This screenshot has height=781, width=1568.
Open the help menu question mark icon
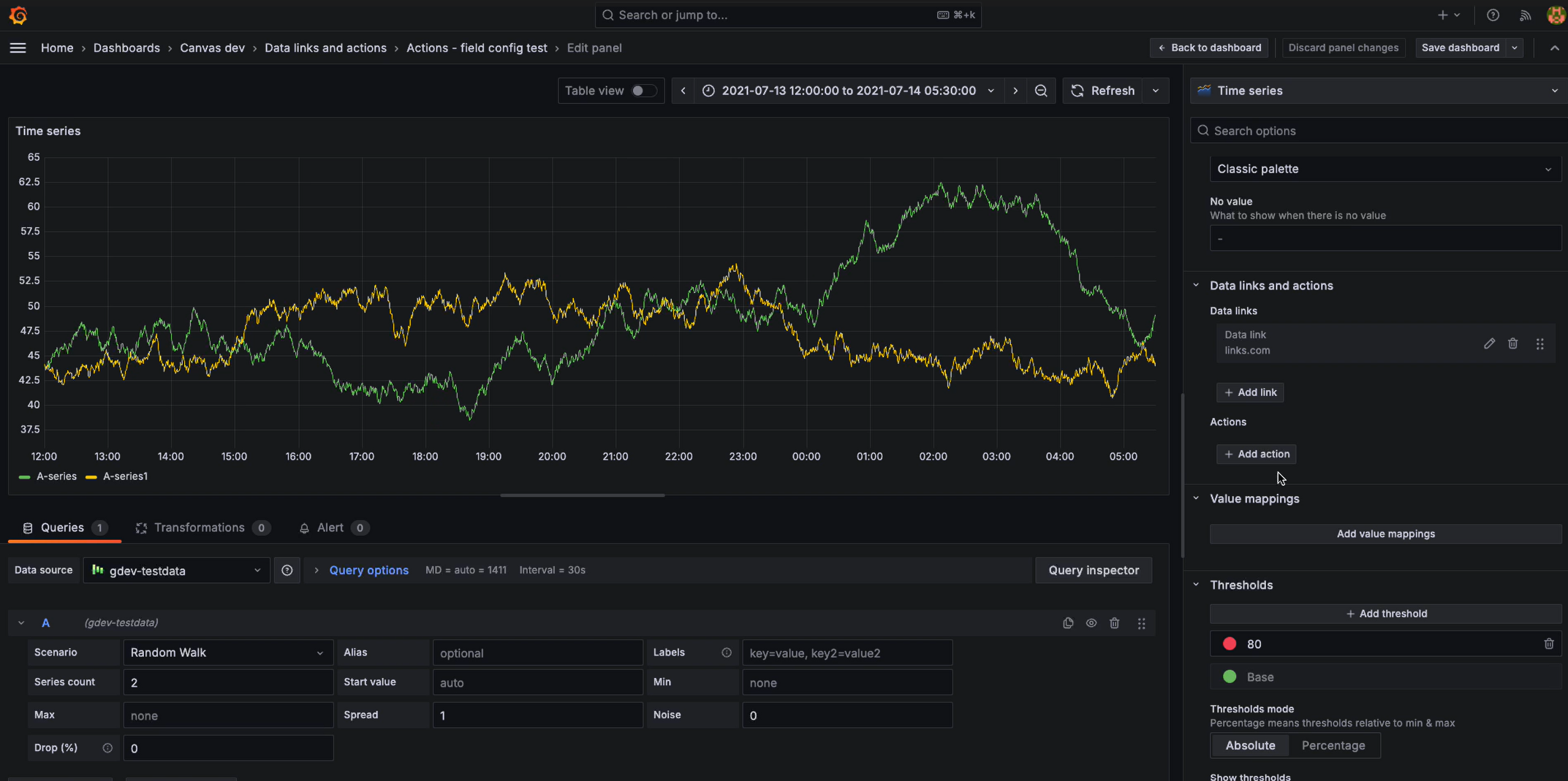(x=1493, y=15)
